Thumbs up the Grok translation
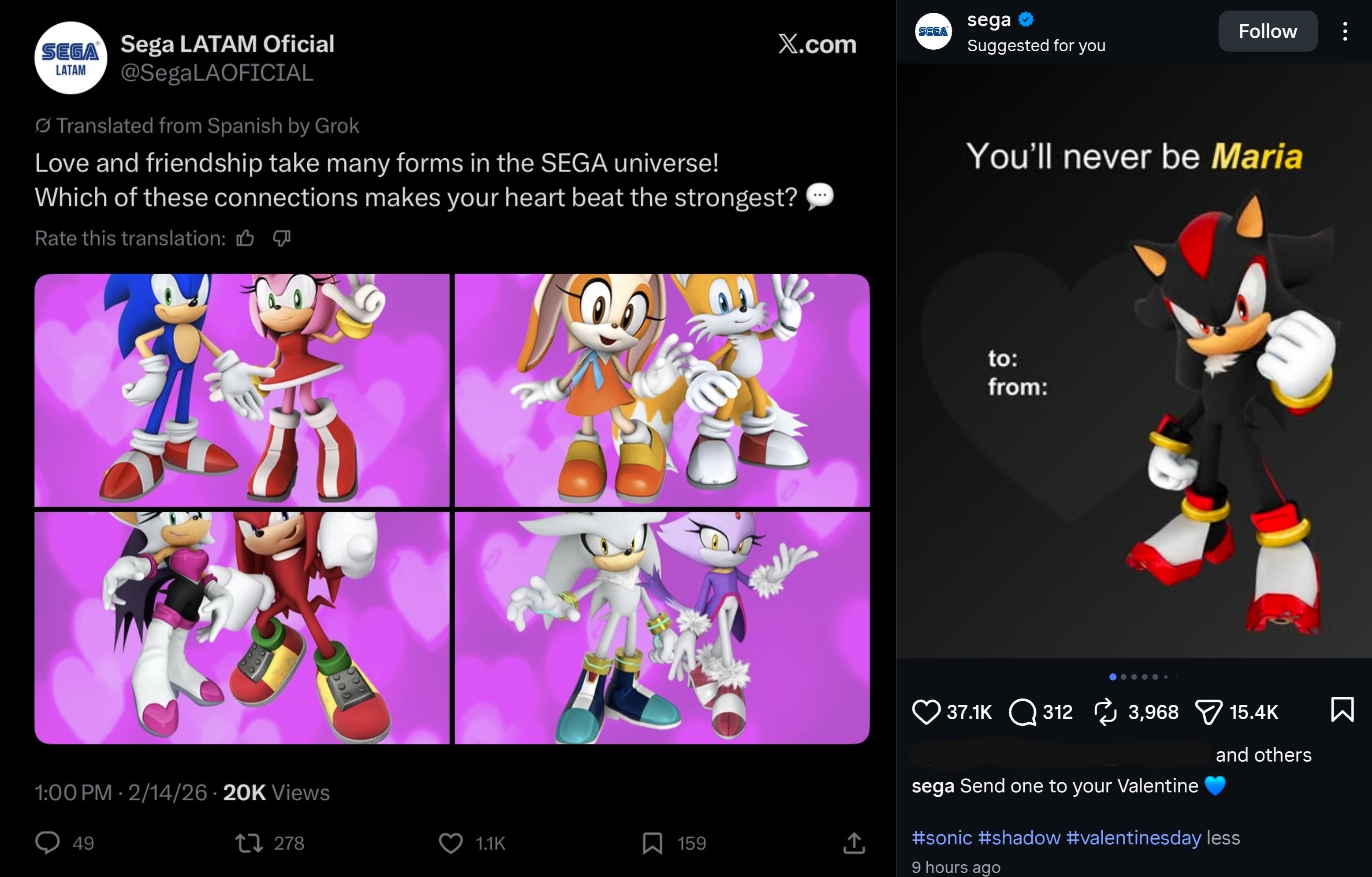This screenshot has width=1372, height=877. [245, 238]
